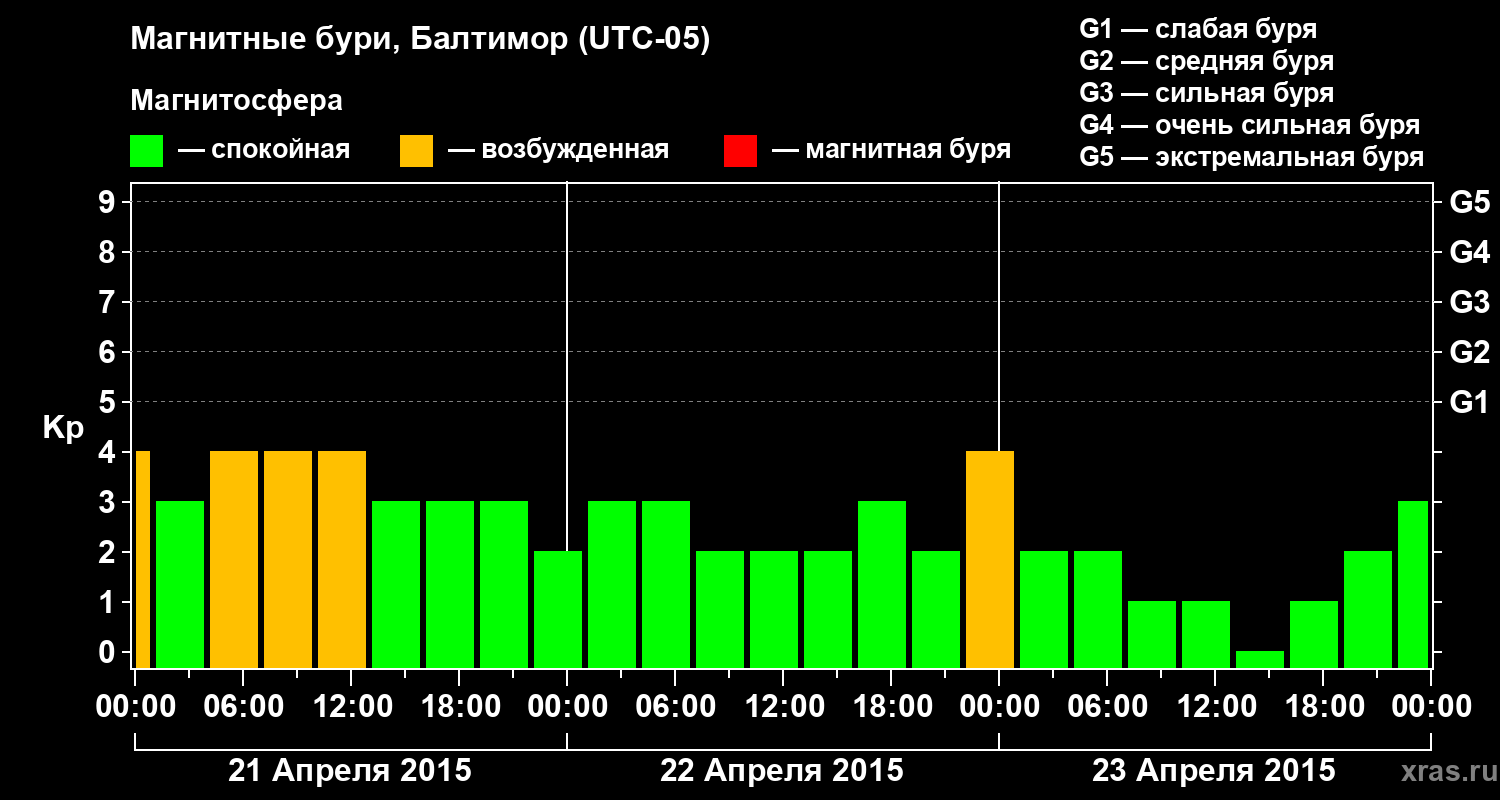Select the '21 Апреля 2015' date label
Image resolution: width=1500 pixels, height=800 pixels.
click(x=350, y=771)
